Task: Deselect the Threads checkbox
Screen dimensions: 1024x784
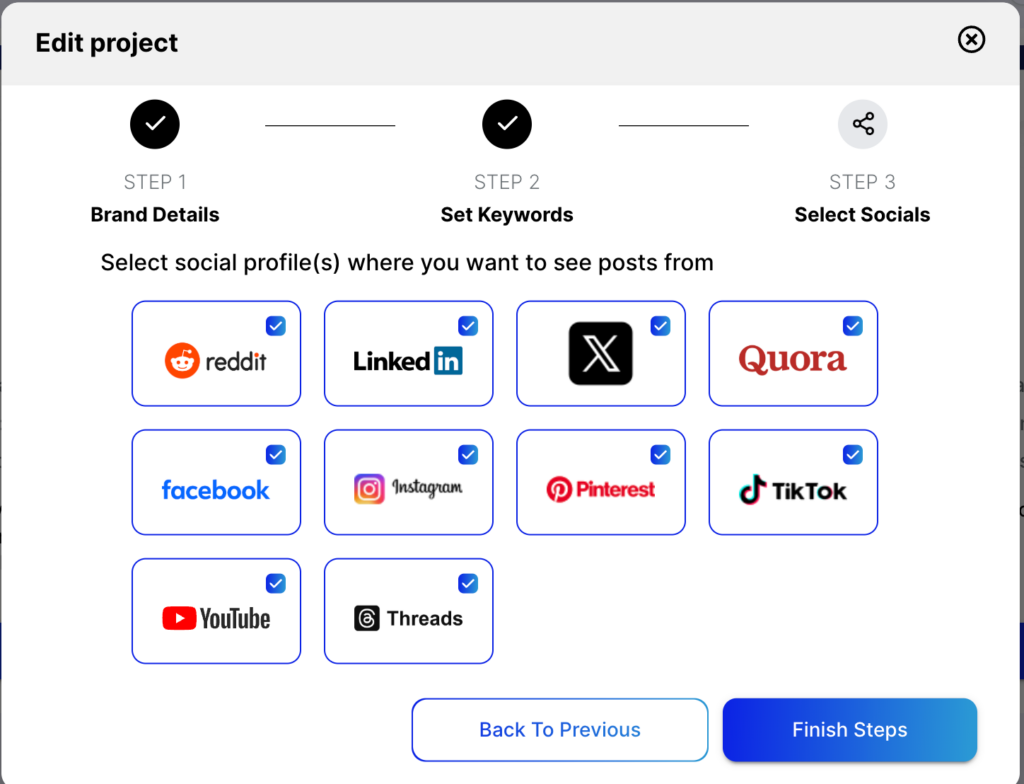Action: pos(468,584)
